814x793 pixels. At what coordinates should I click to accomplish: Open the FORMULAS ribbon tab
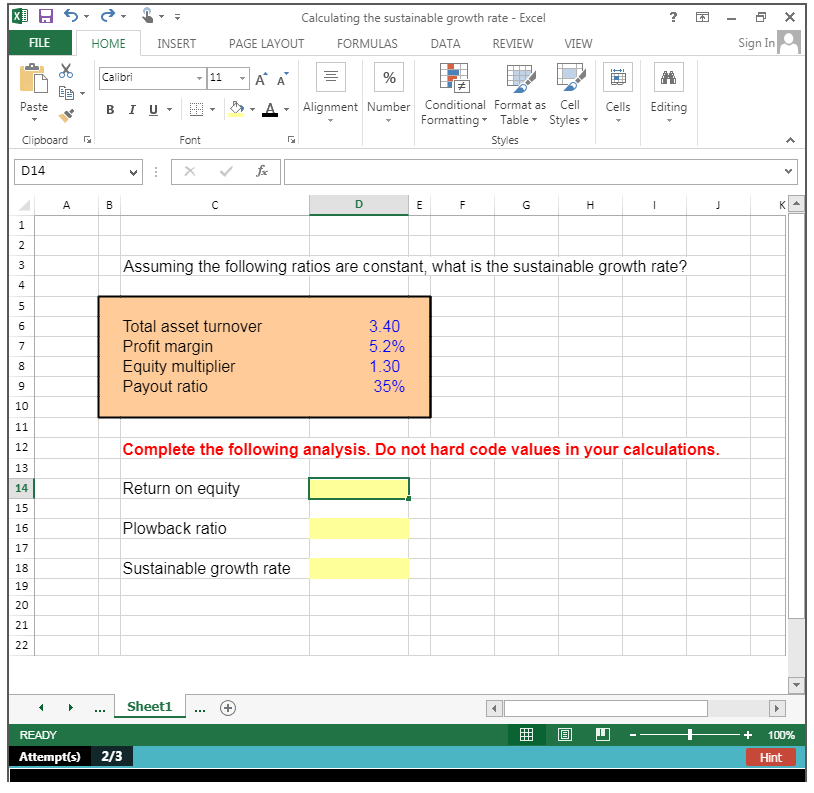pos(367,43)
